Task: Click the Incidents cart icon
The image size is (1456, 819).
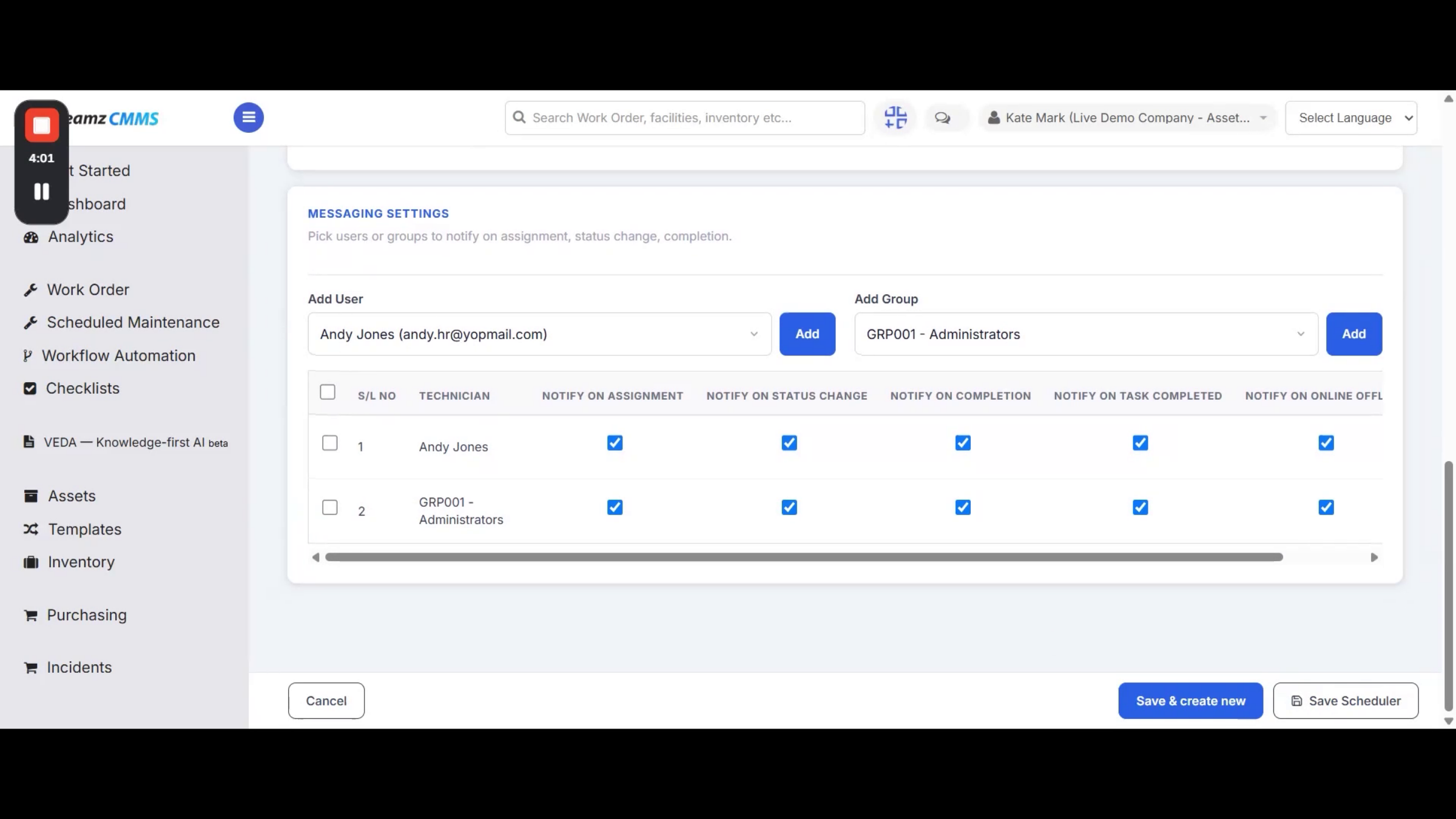Action: (x=30, y=668)
